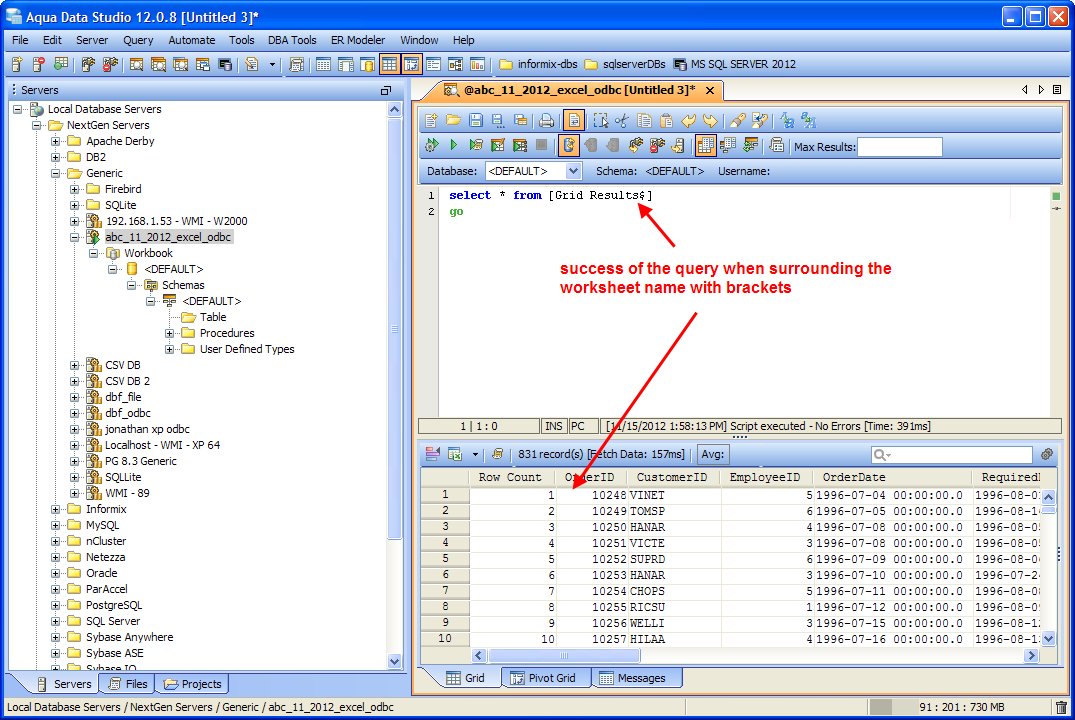Toggle INS insert mode indicator in status bar
The image size is (1075, 720).
tap(554, 427)
